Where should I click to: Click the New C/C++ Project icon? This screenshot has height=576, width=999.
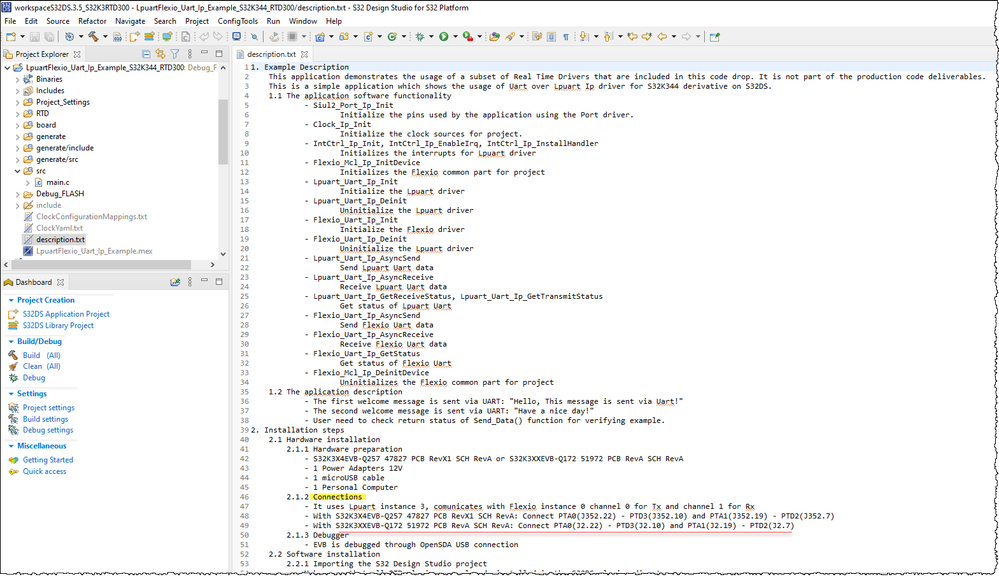pos(319,37)
